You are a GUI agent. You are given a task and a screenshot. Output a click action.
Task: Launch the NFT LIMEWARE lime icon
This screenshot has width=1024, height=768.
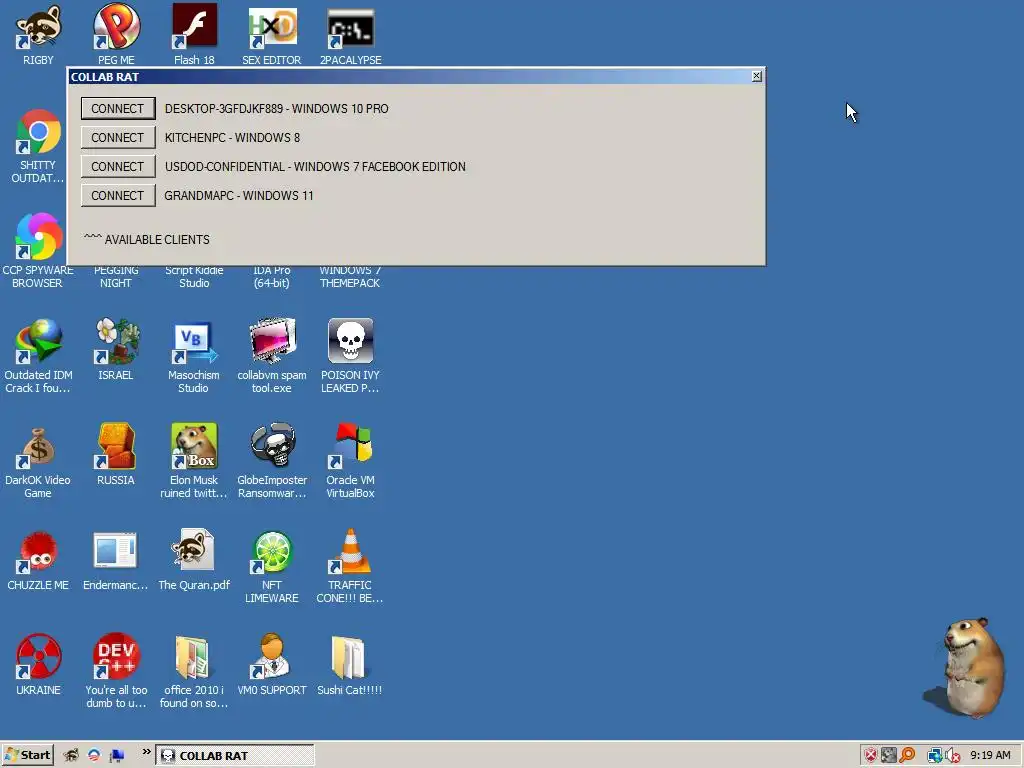(x=272, y=551)
